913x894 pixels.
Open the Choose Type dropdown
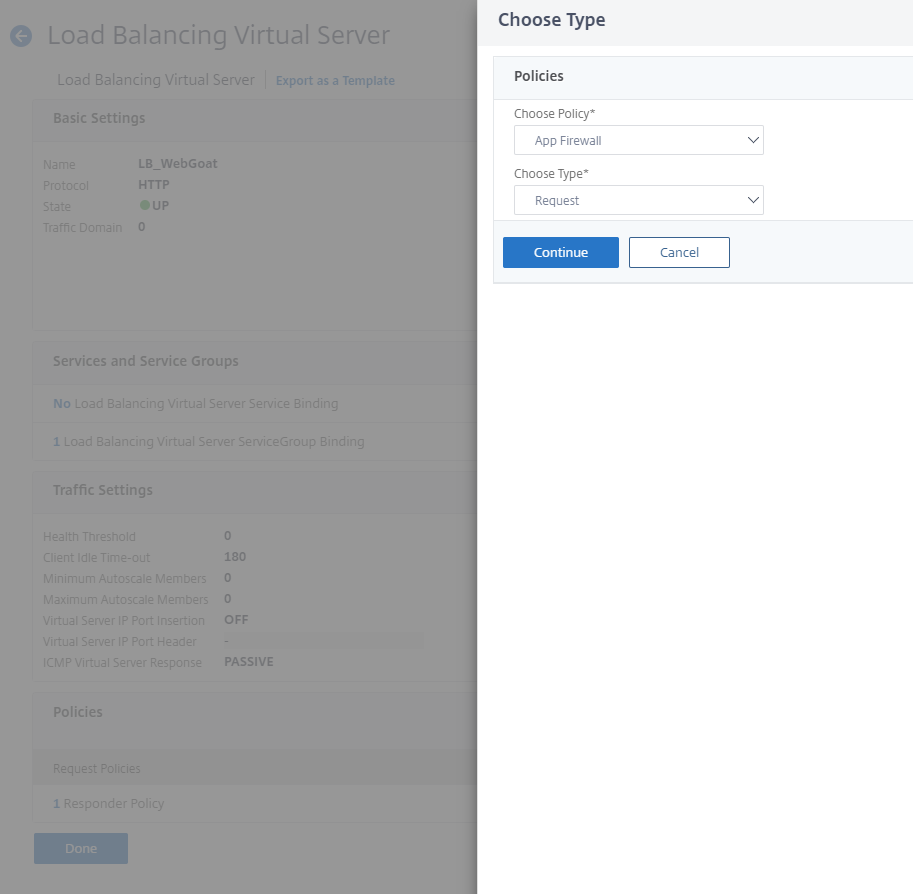(638, 200)
